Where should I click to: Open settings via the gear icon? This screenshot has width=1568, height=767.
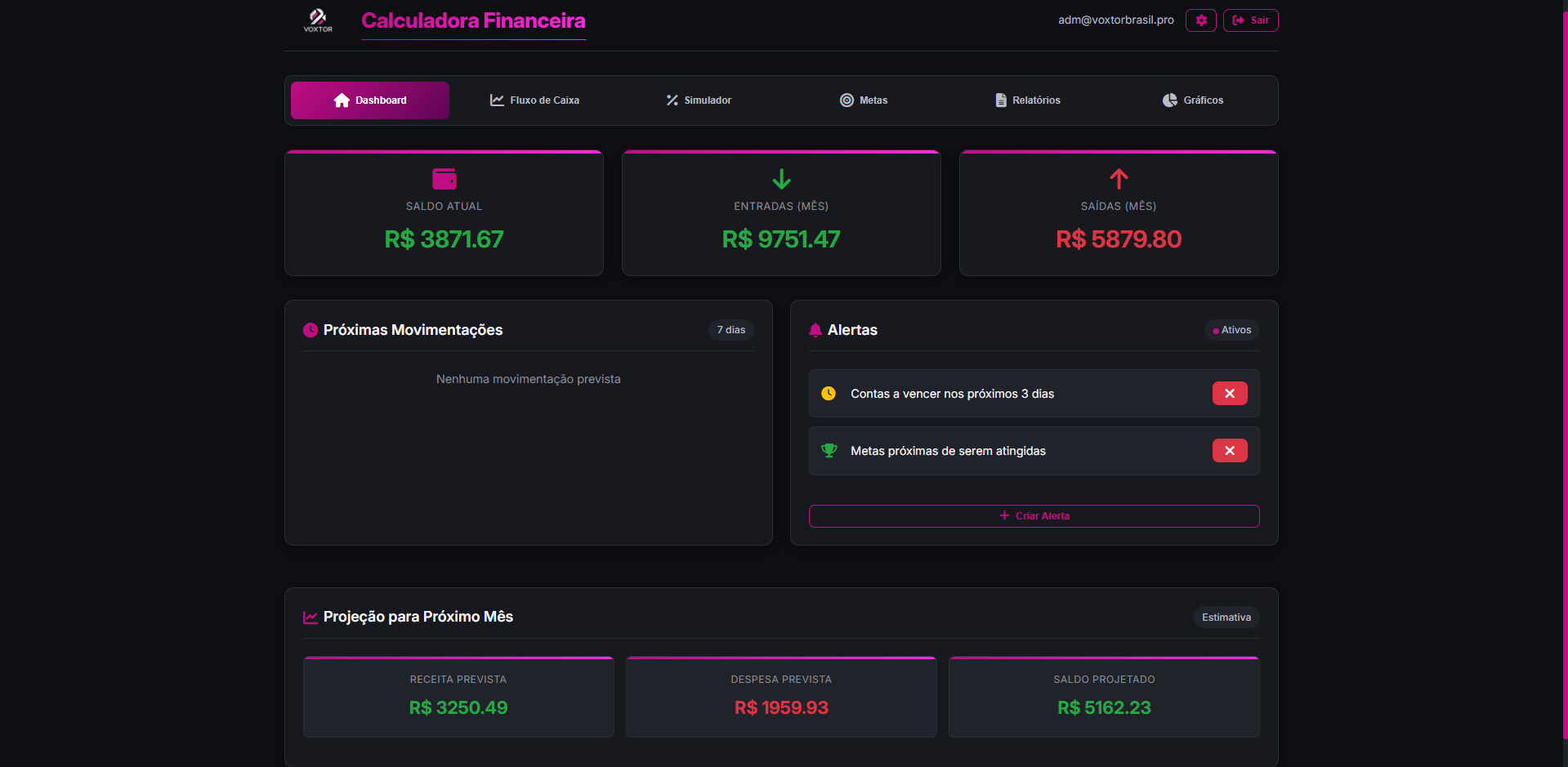1200,20
